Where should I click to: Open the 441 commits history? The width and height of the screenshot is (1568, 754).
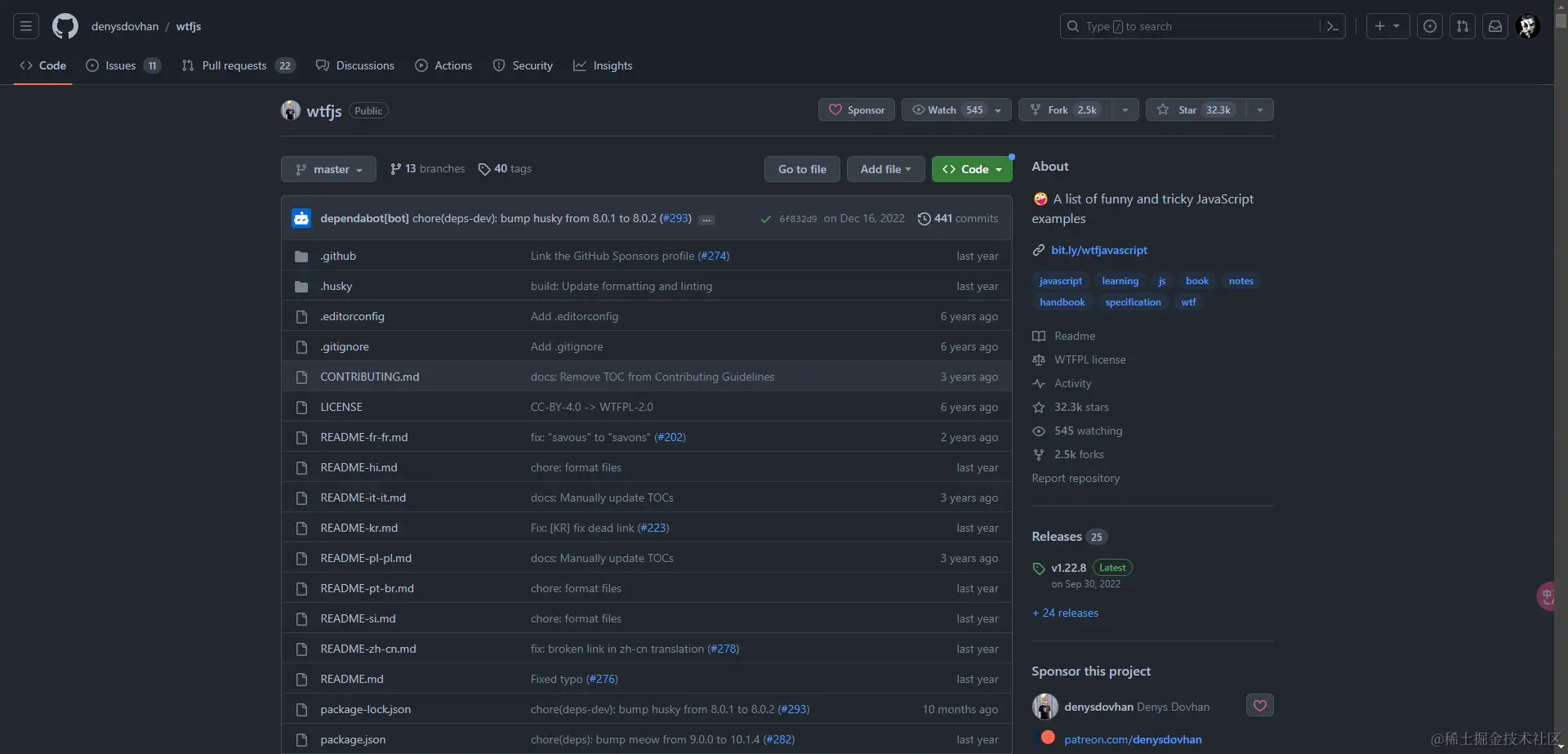(x=958, y=218)
